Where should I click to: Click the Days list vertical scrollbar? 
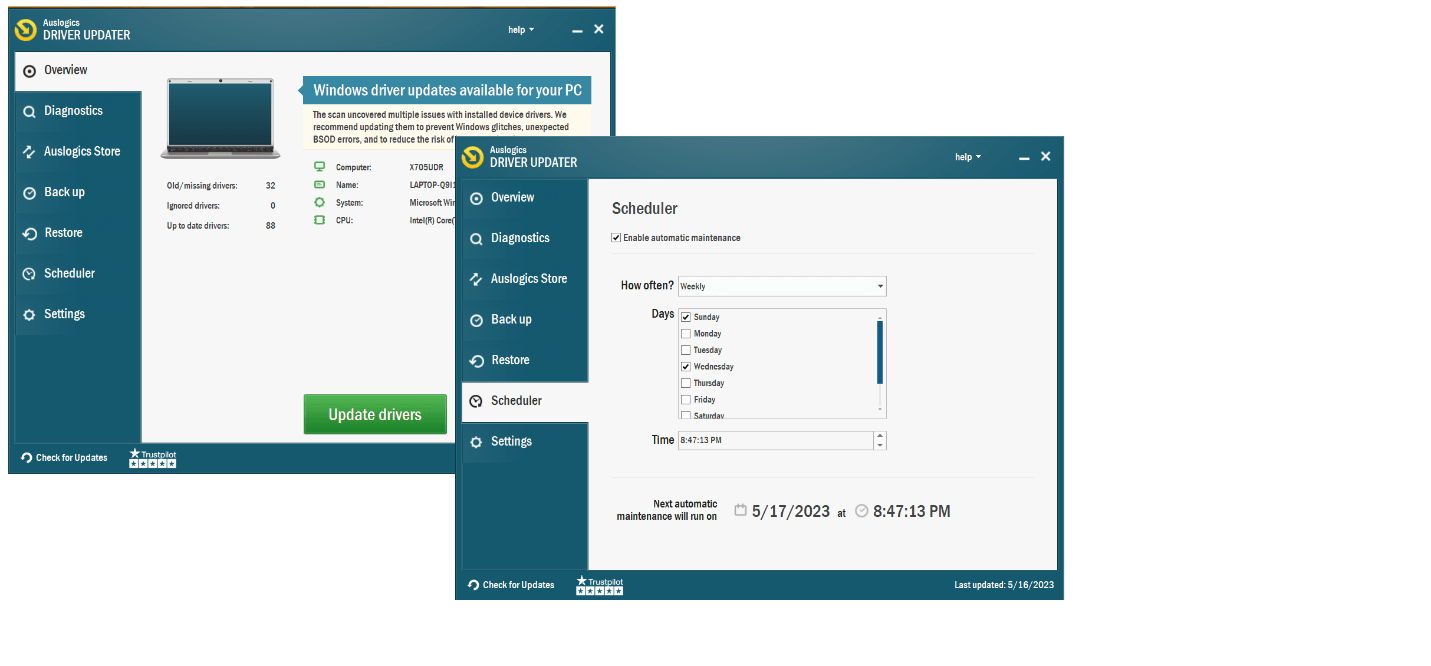pos(880,352)
